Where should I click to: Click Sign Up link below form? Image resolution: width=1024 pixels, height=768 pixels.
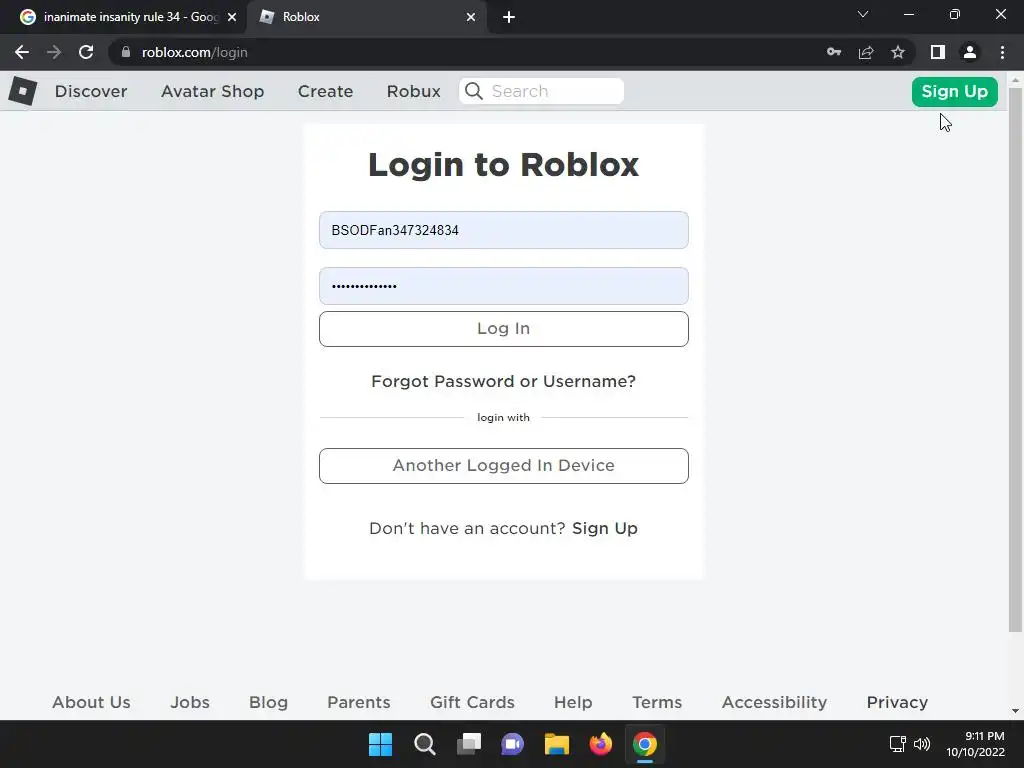point(605,528)
